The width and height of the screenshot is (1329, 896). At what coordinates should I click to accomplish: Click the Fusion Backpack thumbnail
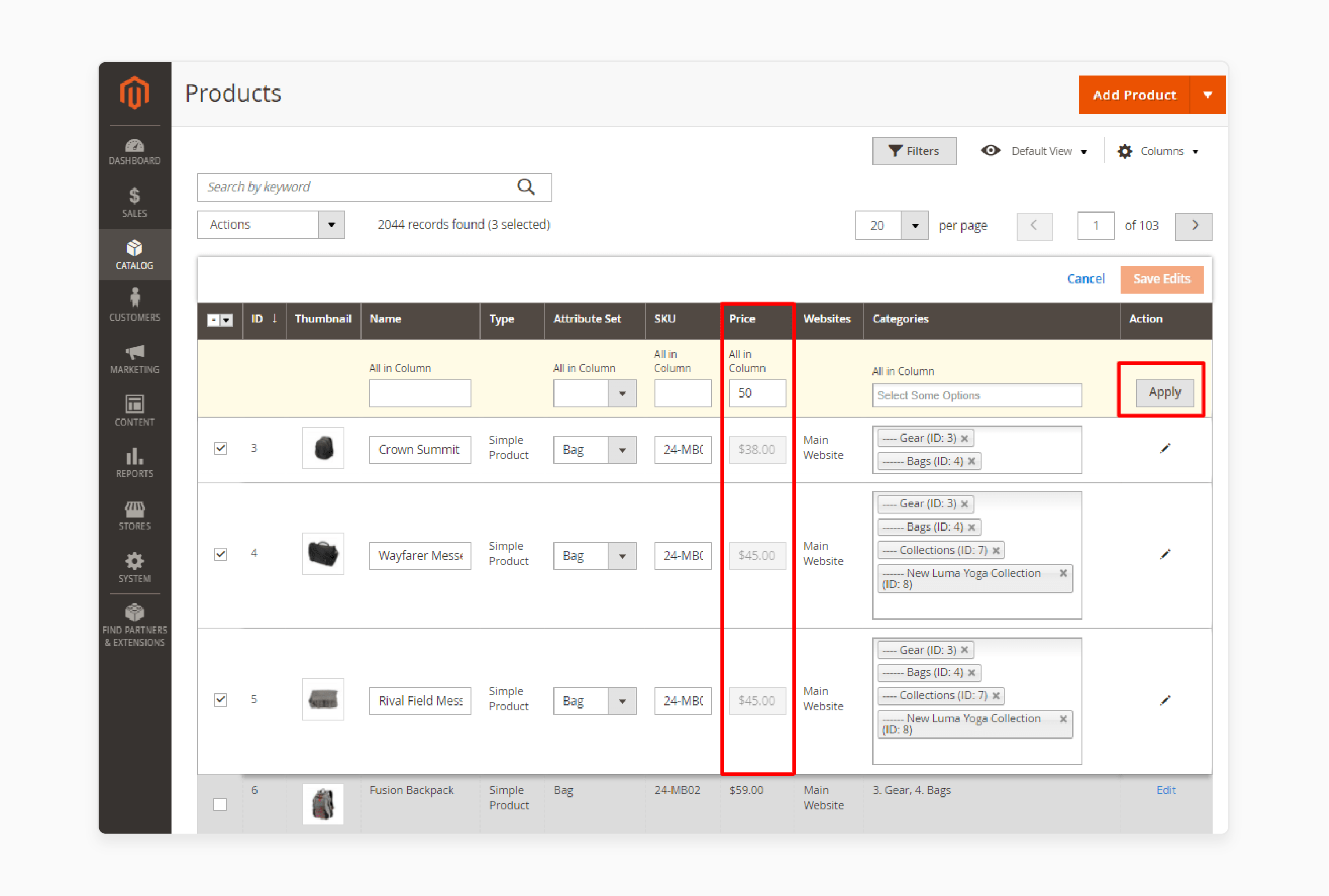tap(323, 804)
